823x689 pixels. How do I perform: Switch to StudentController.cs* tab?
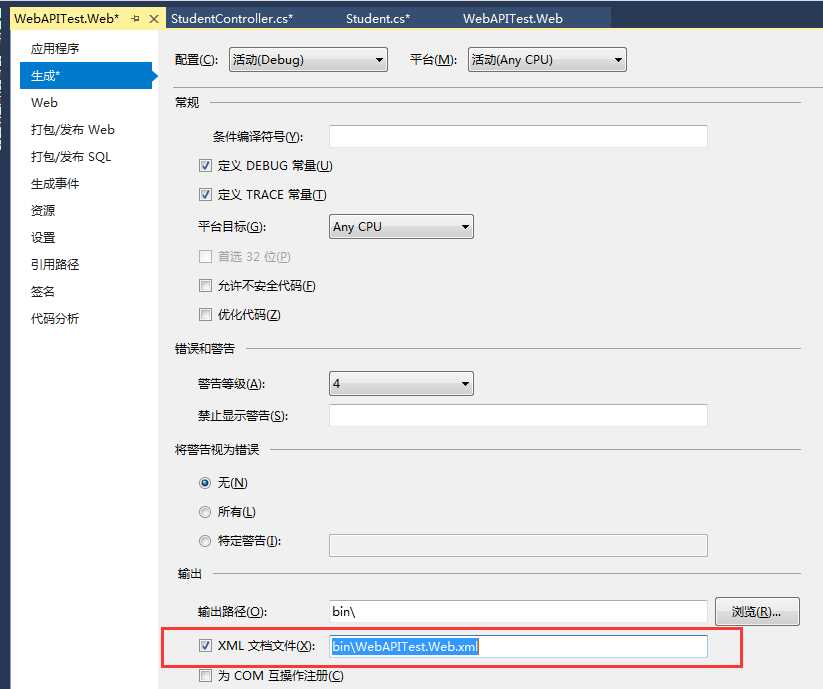tap(231, 18)
